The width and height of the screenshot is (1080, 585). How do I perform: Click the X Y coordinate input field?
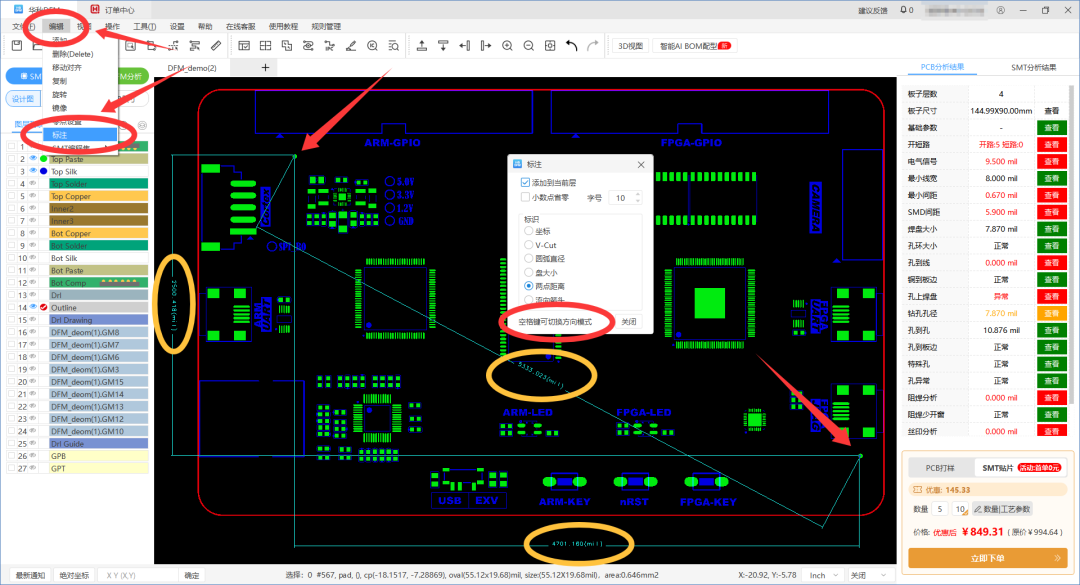[137, 575]
